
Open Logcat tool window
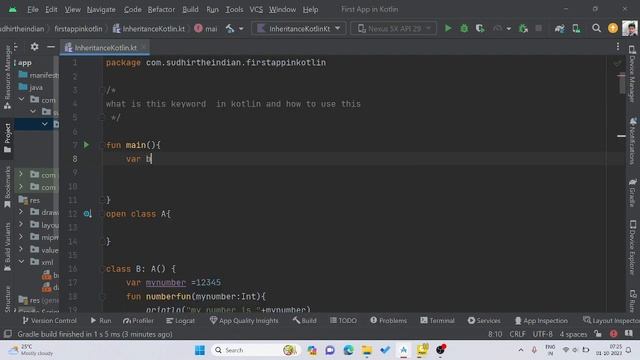pyautogui.click(x=180, y=320)
